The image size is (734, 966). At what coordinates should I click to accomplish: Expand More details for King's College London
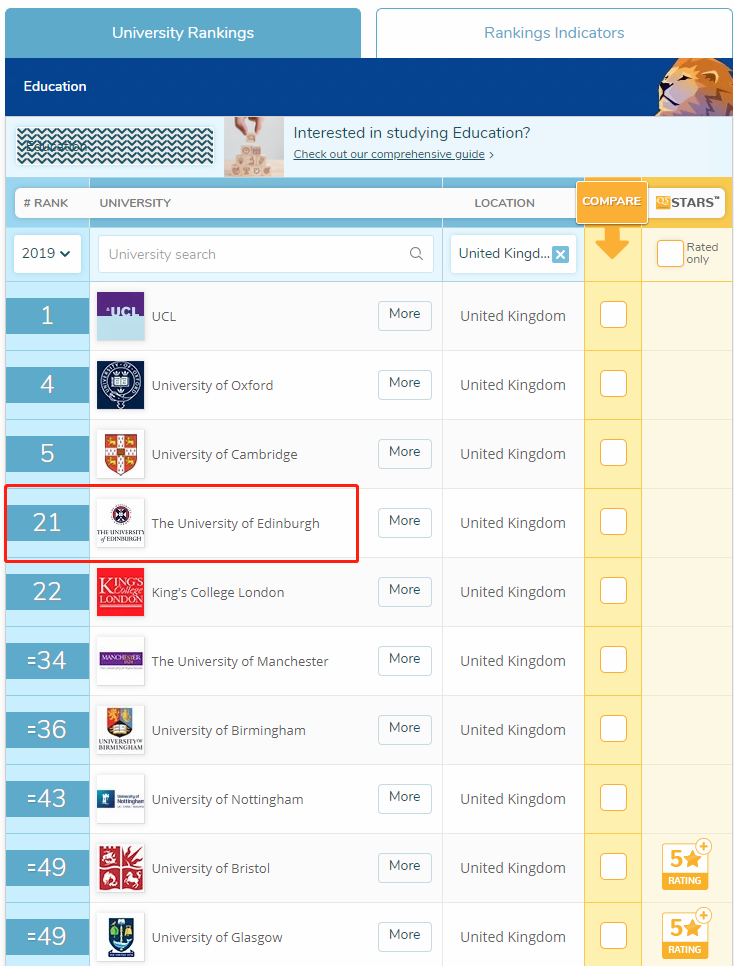[x=404, y=591]
